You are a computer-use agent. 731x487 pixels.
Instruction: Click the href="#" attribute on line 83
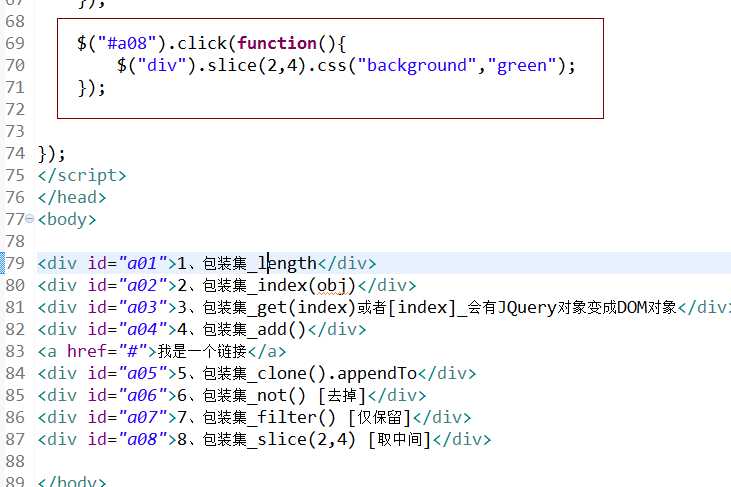pyautogui.click(x=107, y=351)
